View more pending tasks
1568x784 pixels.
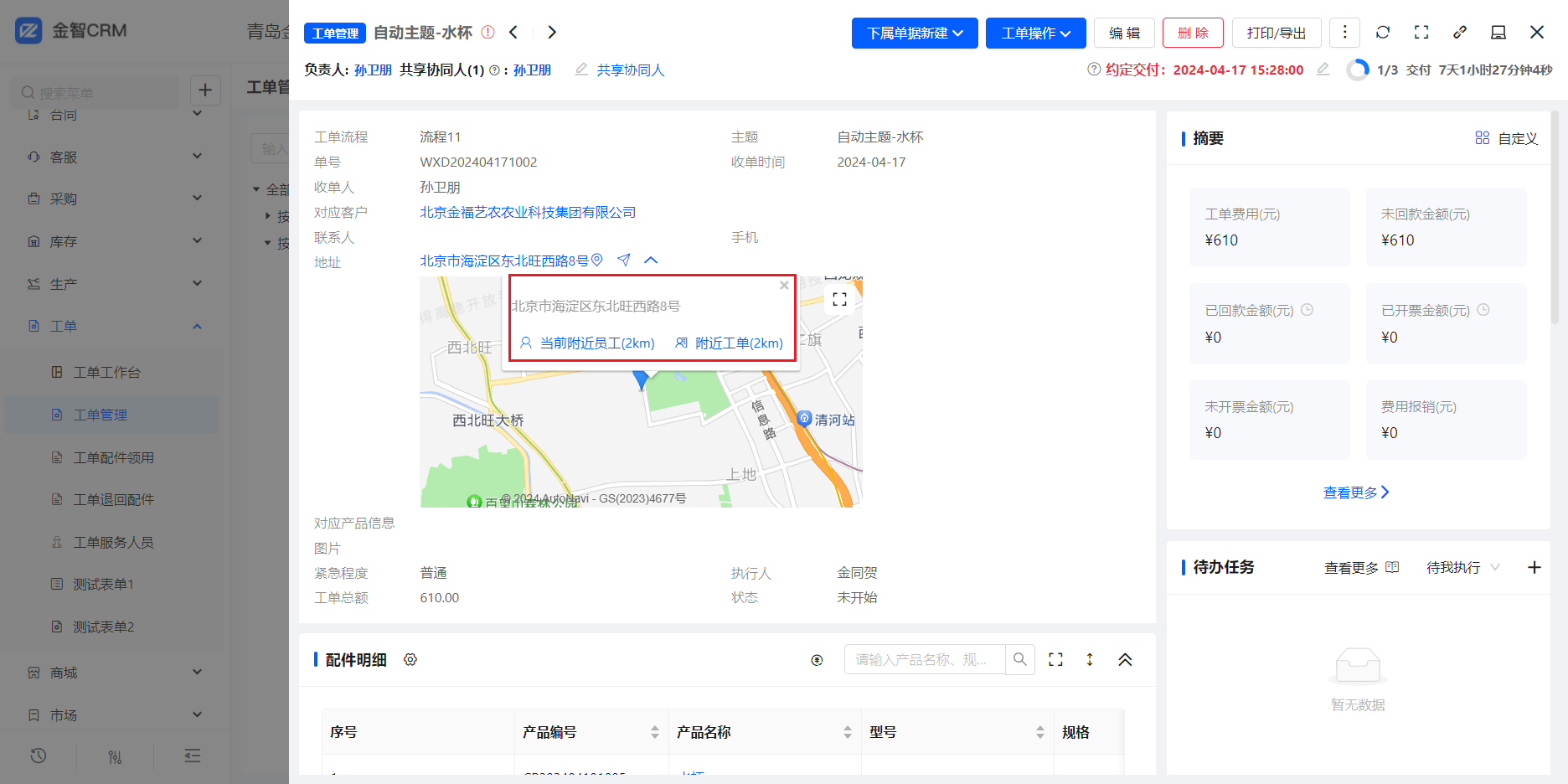1362,568
